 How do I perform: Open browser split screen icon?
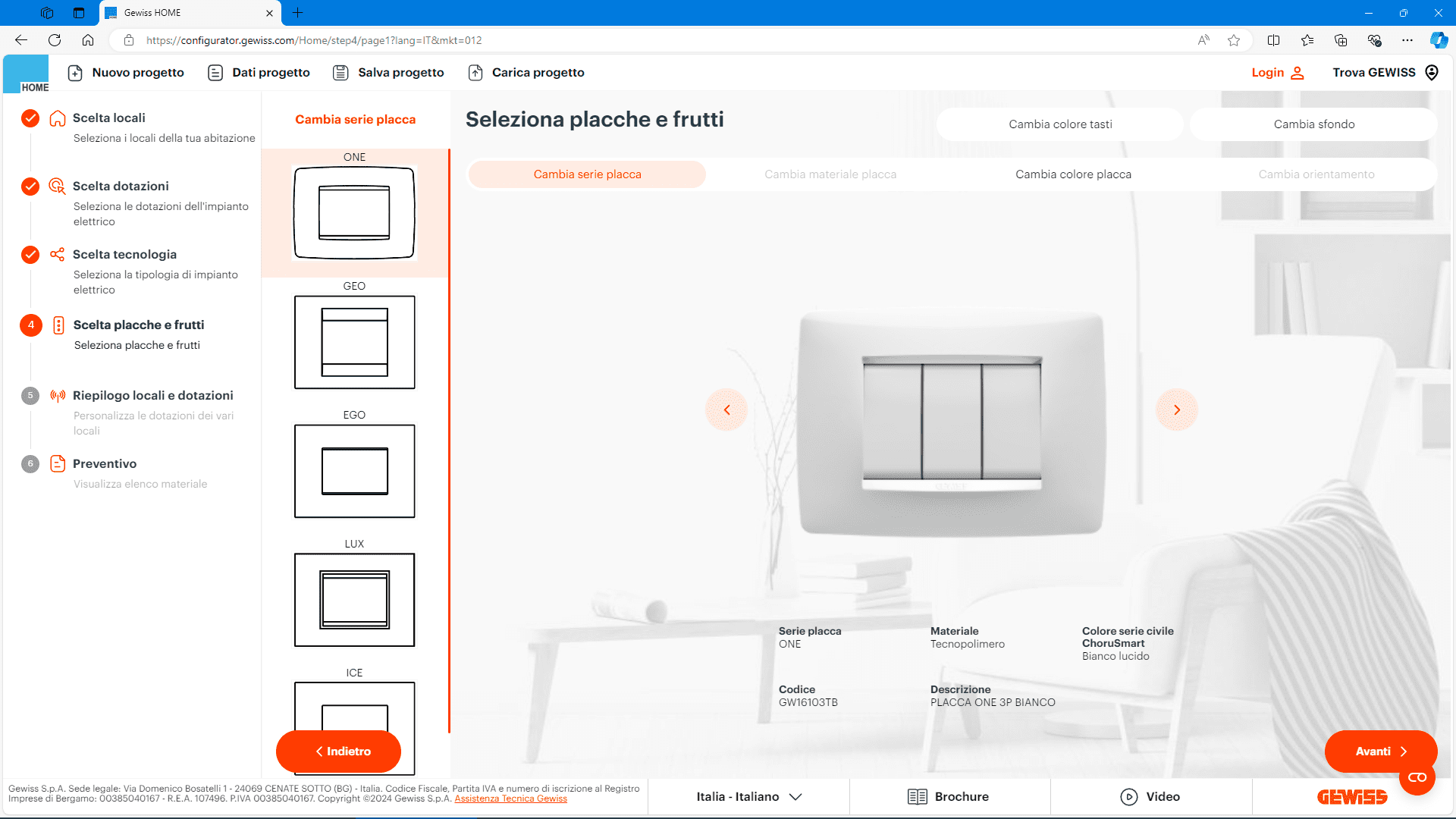[x=1273, y=40]
